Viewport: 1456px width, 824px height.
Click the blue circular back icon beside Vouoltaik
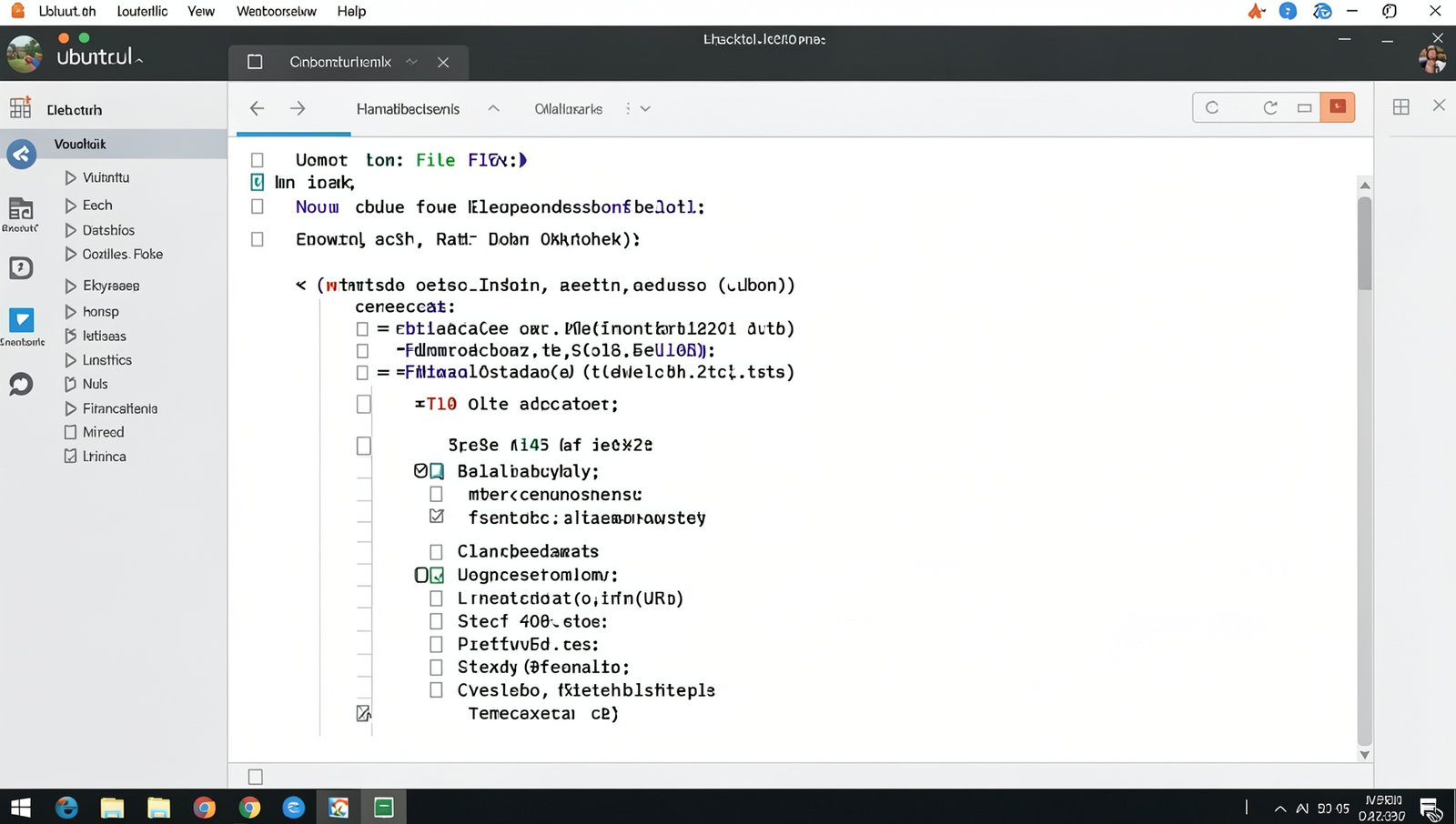[22, 154]
